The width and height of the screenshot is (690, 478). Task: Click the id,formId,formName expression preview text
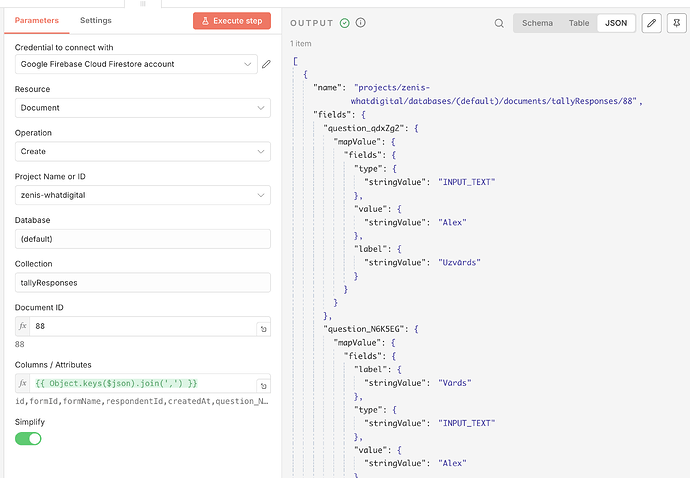[x=142, y=401]
